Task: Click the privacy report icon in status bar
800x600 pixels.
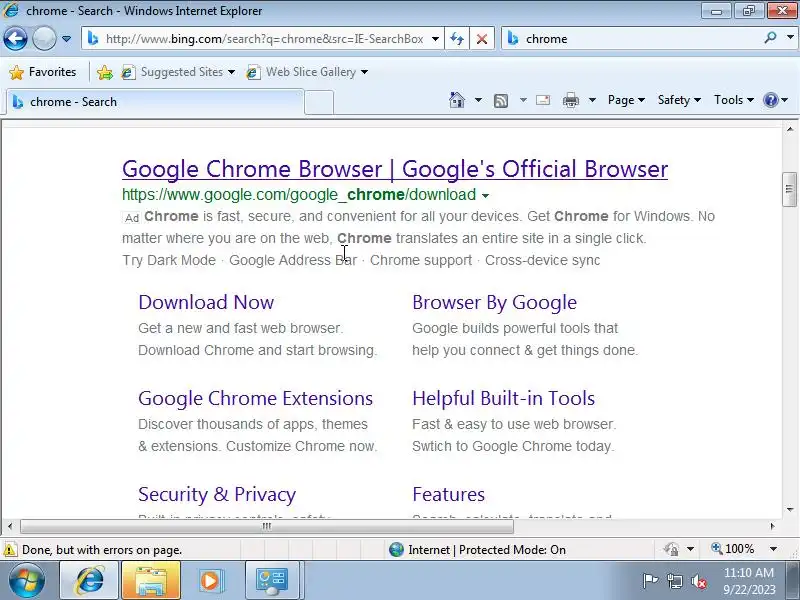Action: click(x=671, y=549)
